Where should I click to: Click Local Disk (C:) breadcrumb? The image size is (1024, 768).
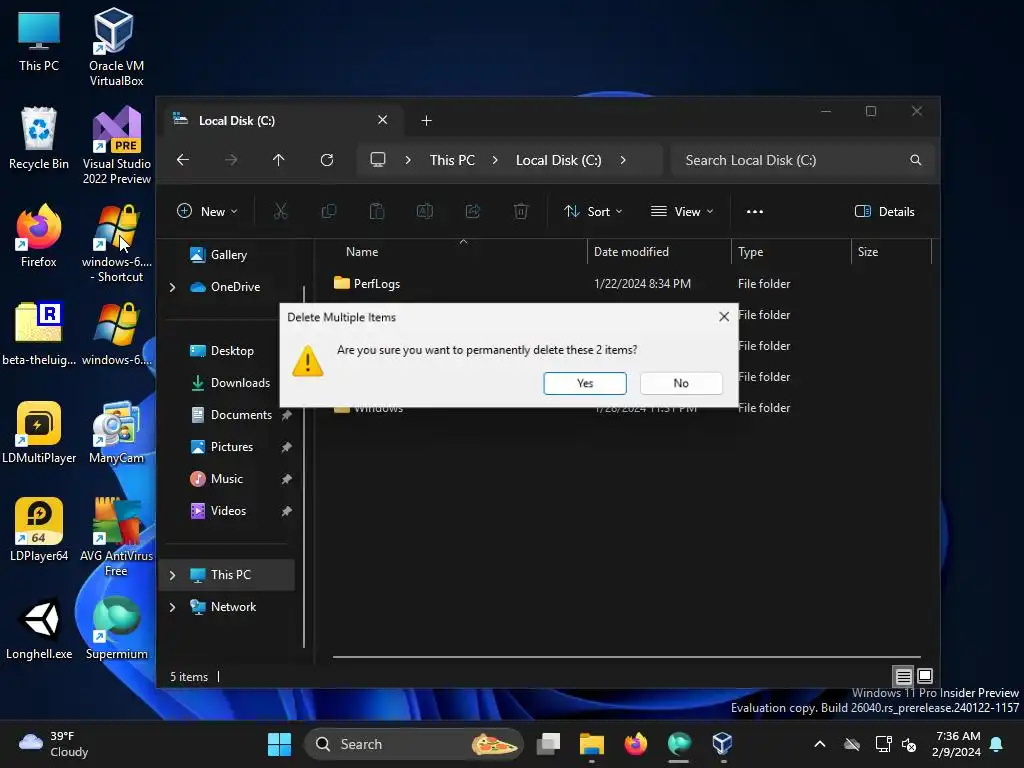558,160
